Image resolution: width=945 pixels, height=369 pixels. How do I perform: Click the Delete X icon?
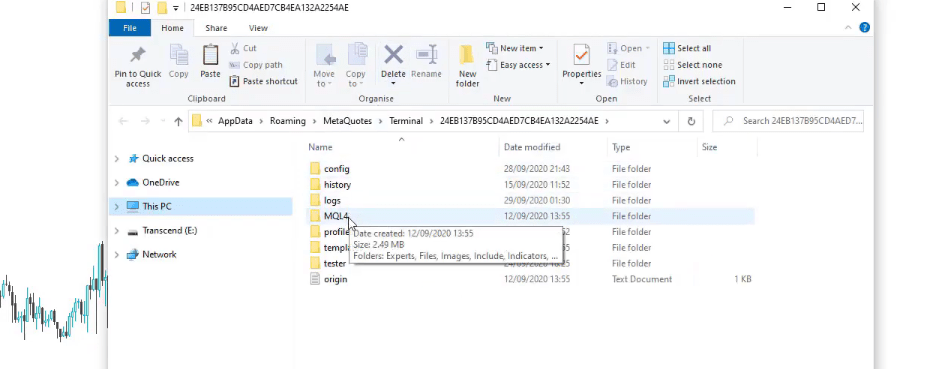[x=394, y=55]
